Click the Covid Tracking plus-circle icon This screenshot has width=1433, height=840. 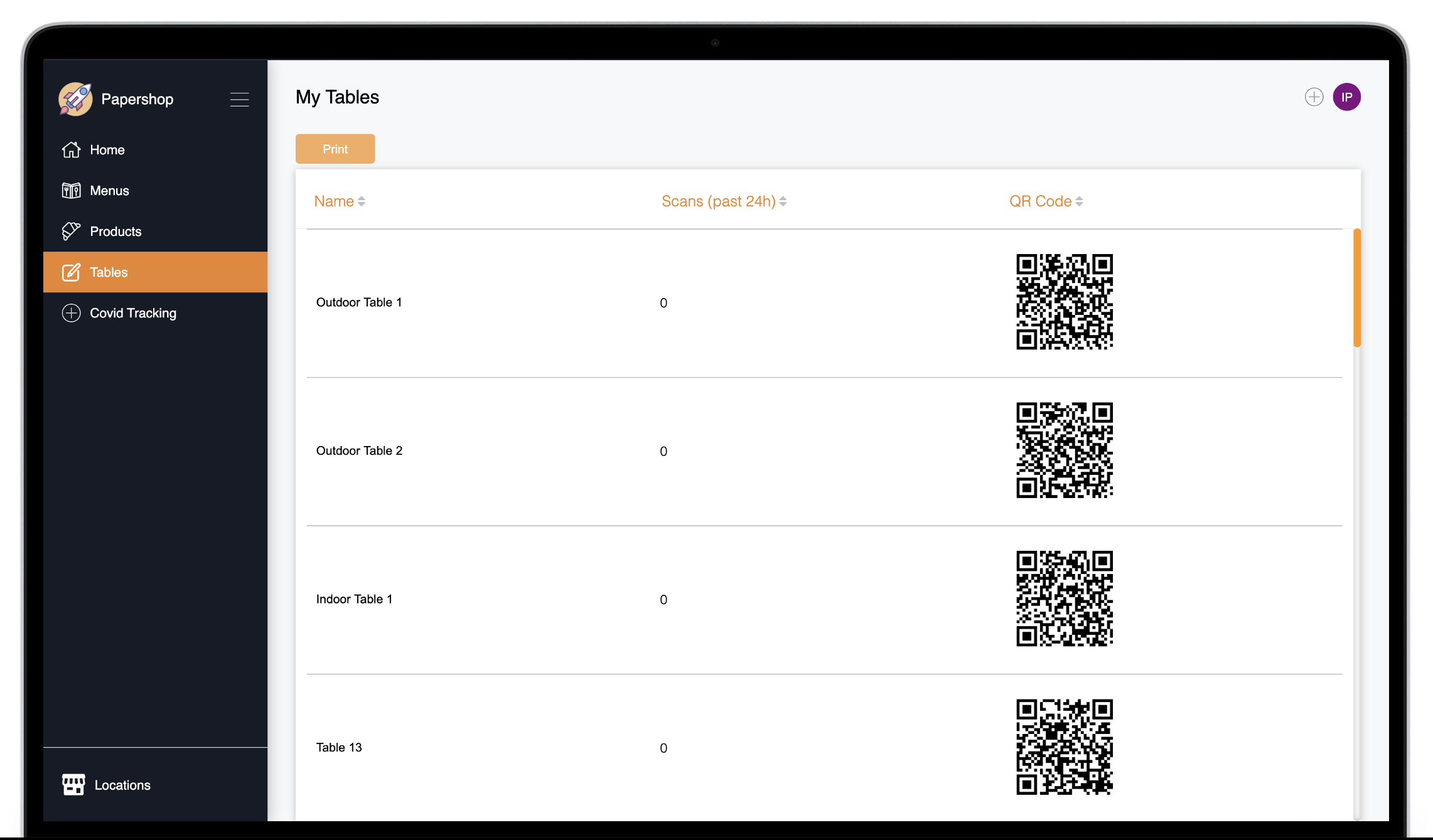click(x=71, y=313)
